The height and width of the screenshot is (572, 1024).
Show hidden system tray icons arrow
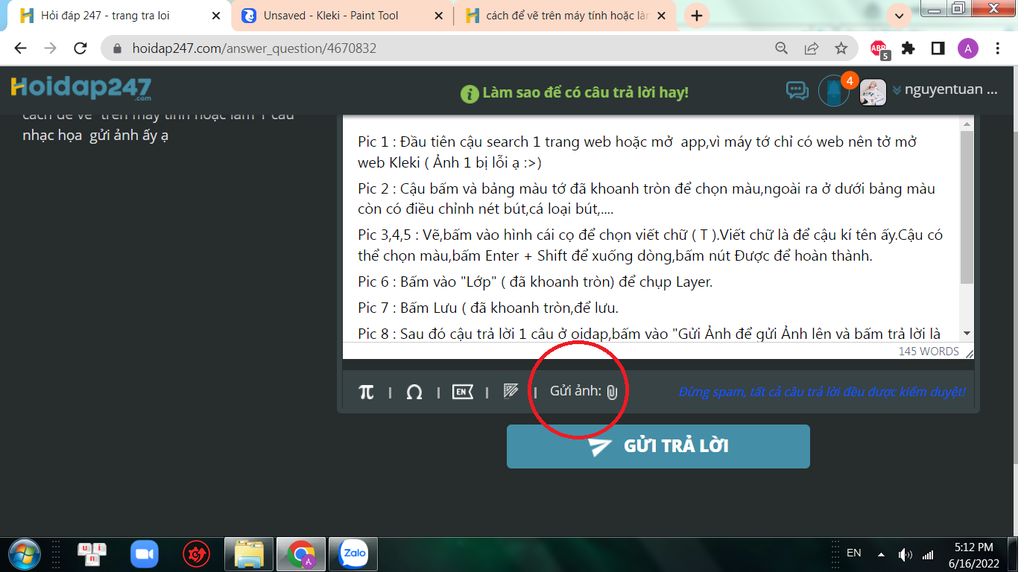(x=880, y=555)
